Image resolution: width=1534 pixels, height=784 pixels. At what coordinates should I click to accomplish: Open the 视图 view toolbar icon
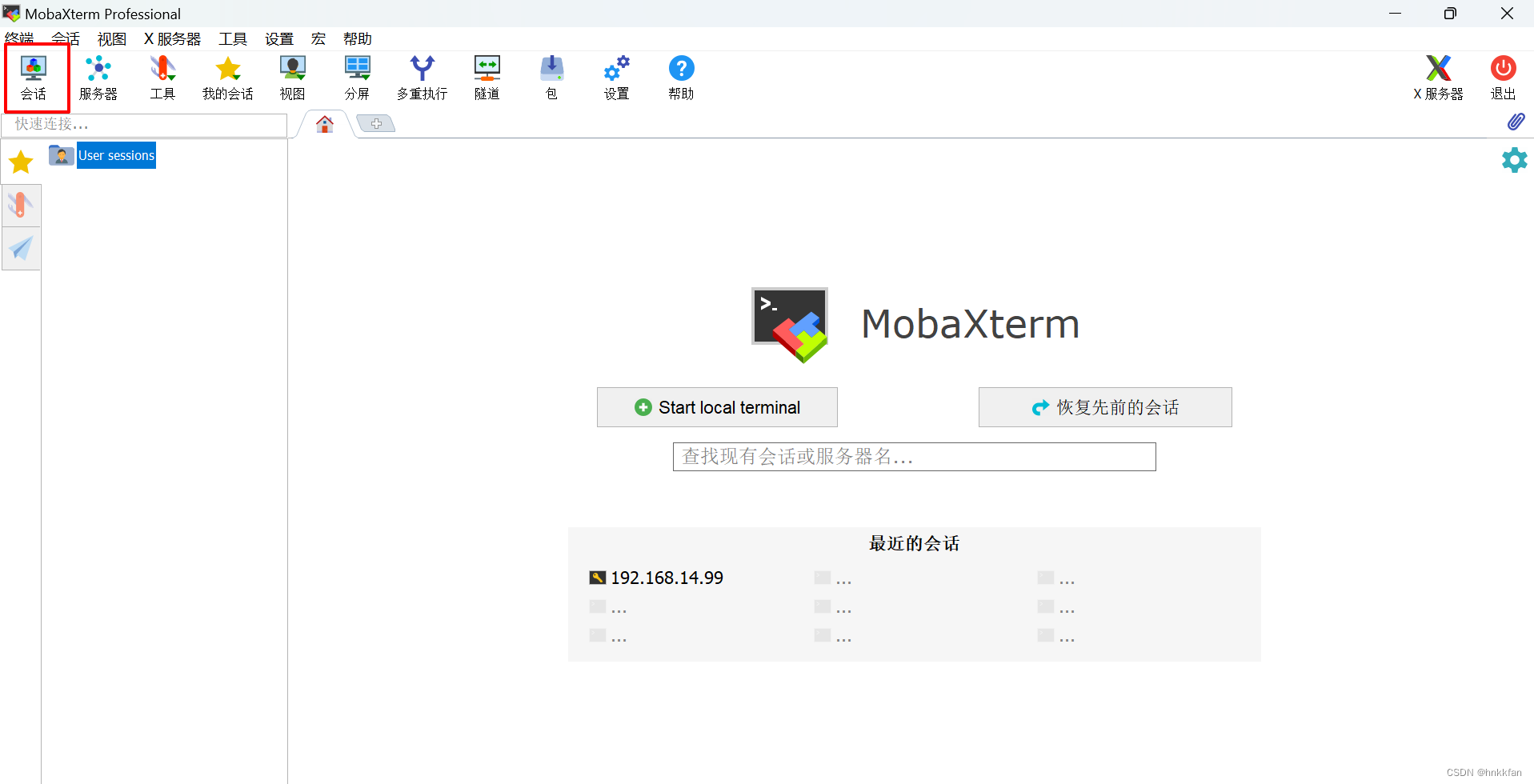[x=293, y=78]
